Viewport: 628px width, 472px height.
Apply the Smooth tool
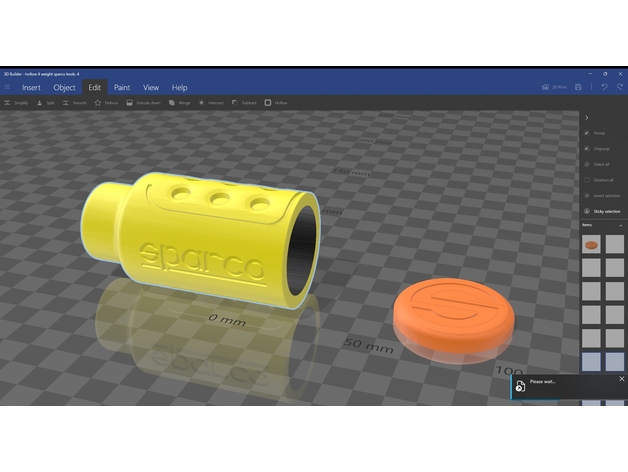click(67, 103)
